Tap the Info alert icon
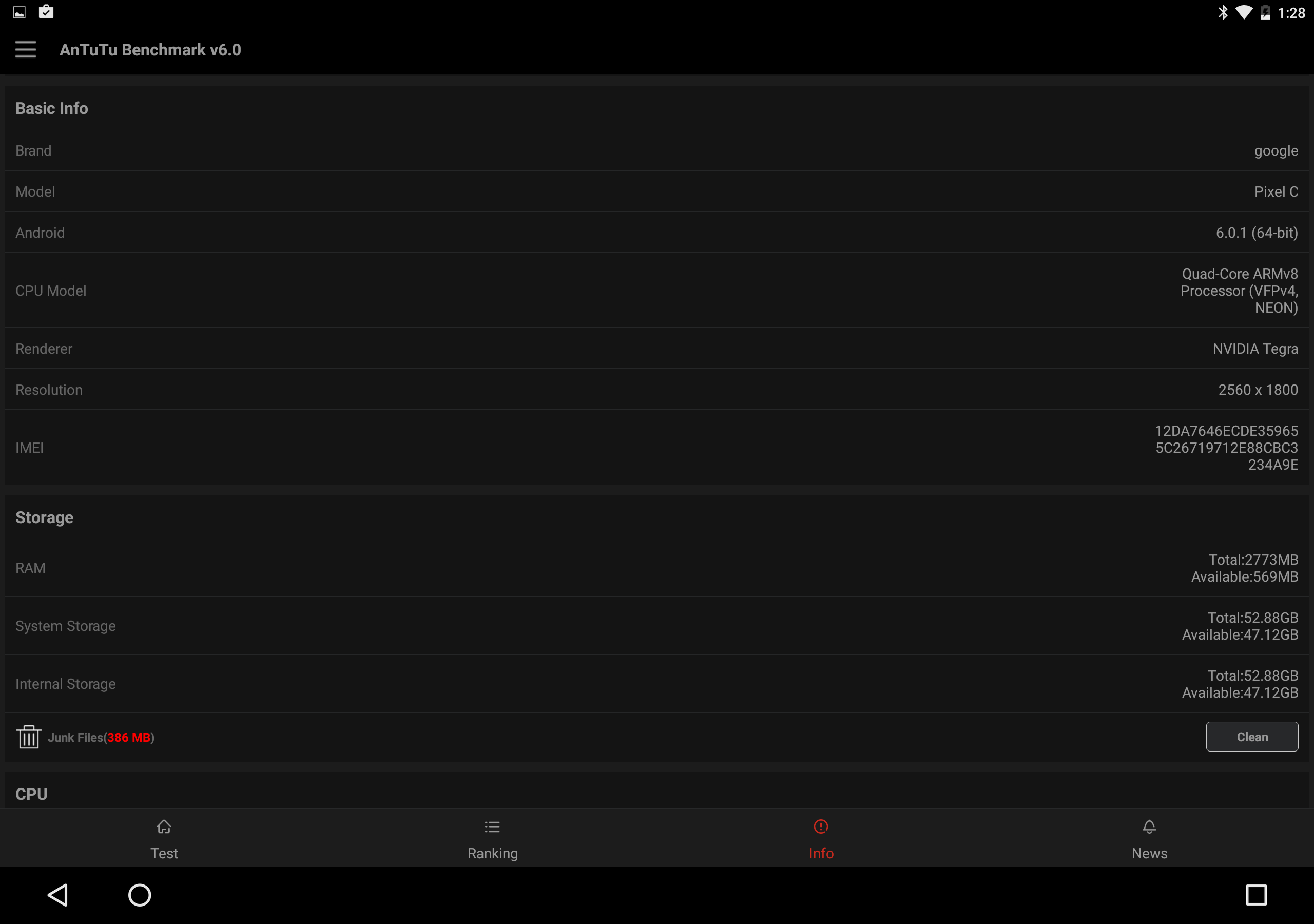The image size is (1314, 924). pos(821,826)
